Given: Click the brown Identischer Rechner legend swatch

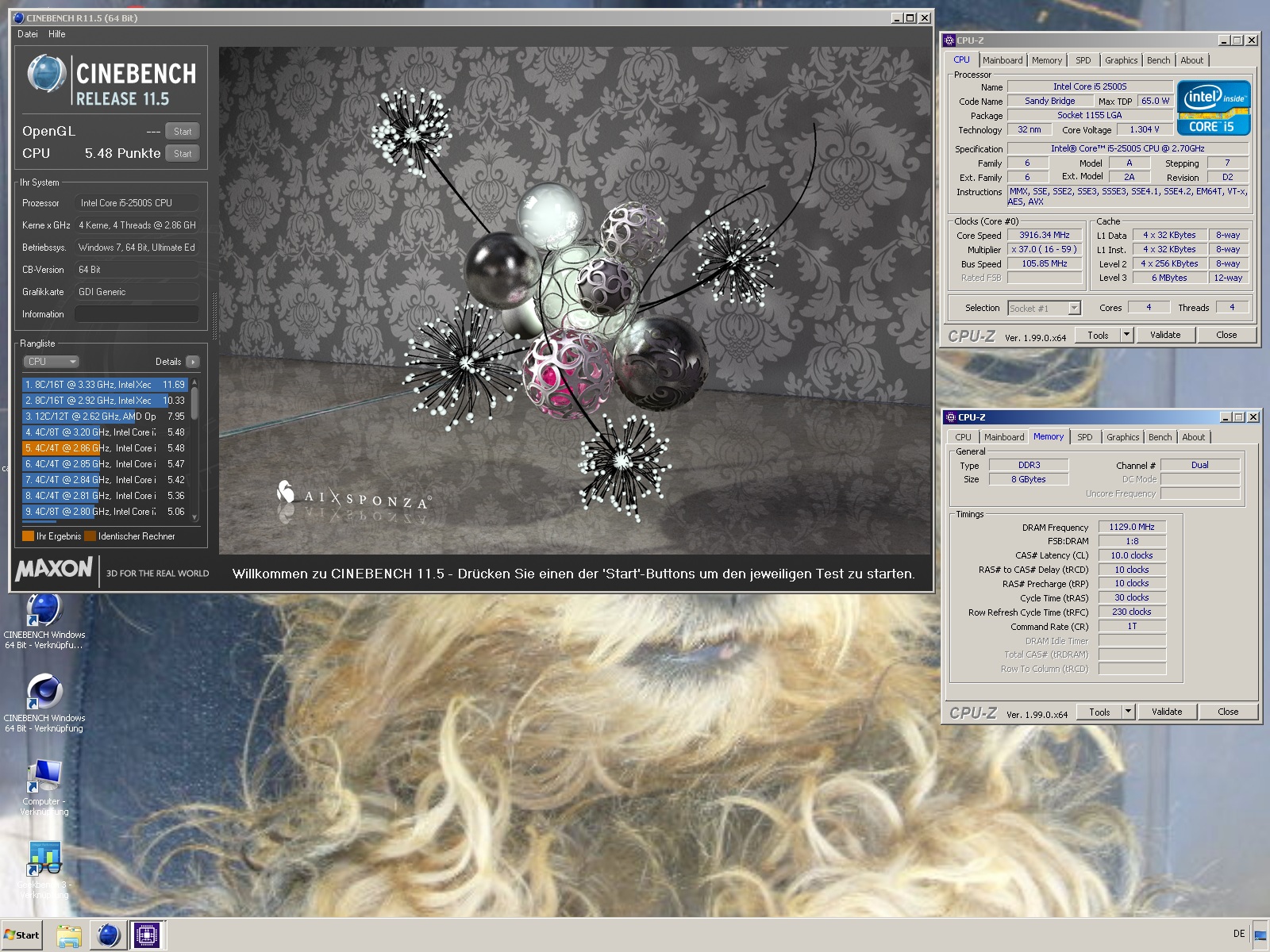Looking at the screenshot, I should coord(90,536).
